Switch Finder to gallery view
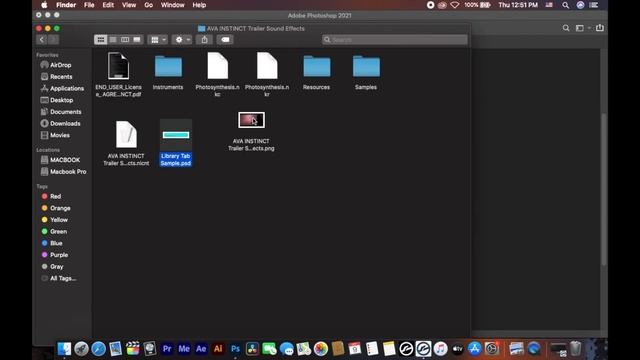Screen dimensions: 640x360 coord(137,40)
